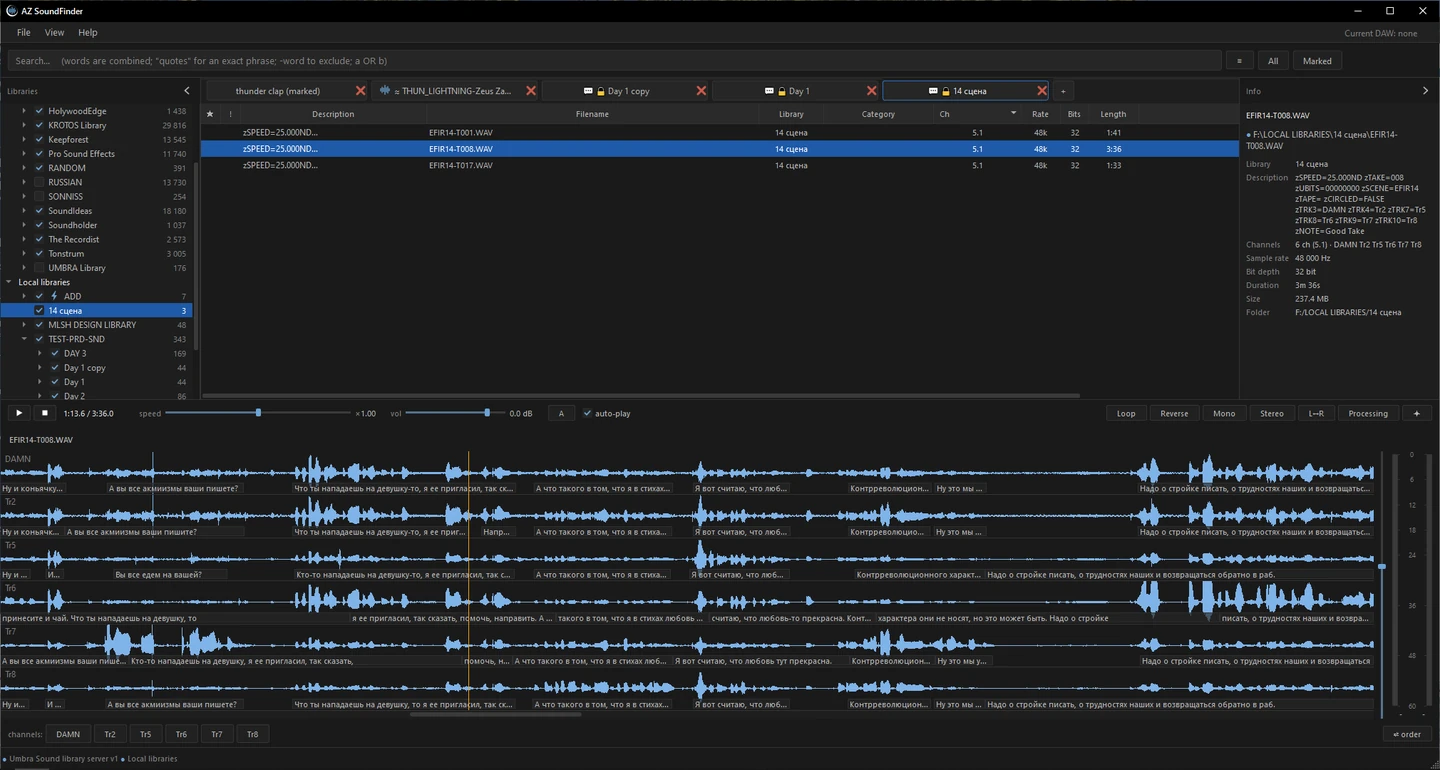This screenshot has height=770, width=1440.
Task: Enable Loop playback button
Action: [x=1126, y=413]
